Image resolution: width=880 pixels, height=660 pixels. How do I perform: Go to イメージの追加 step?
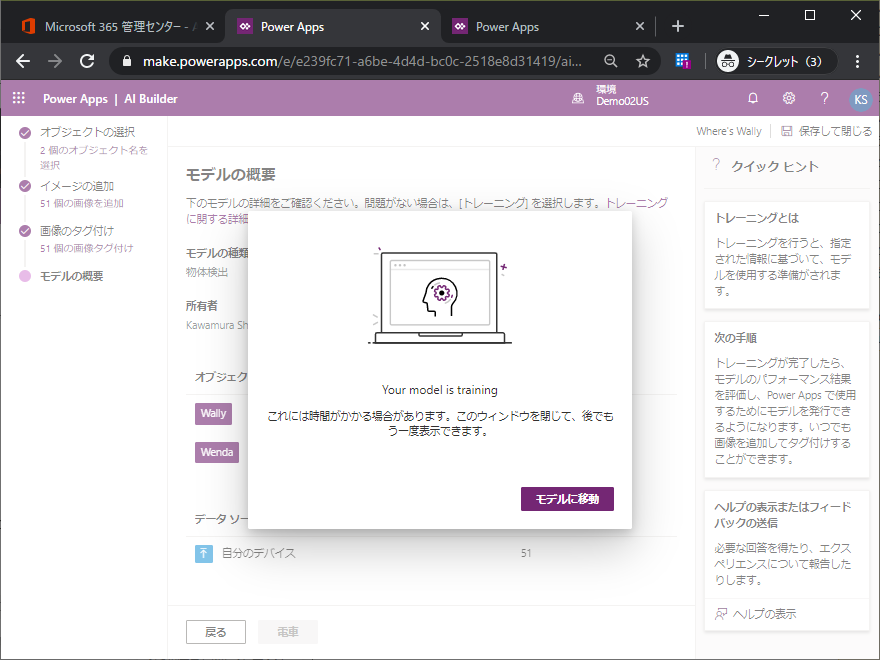(x=77, y=186)
